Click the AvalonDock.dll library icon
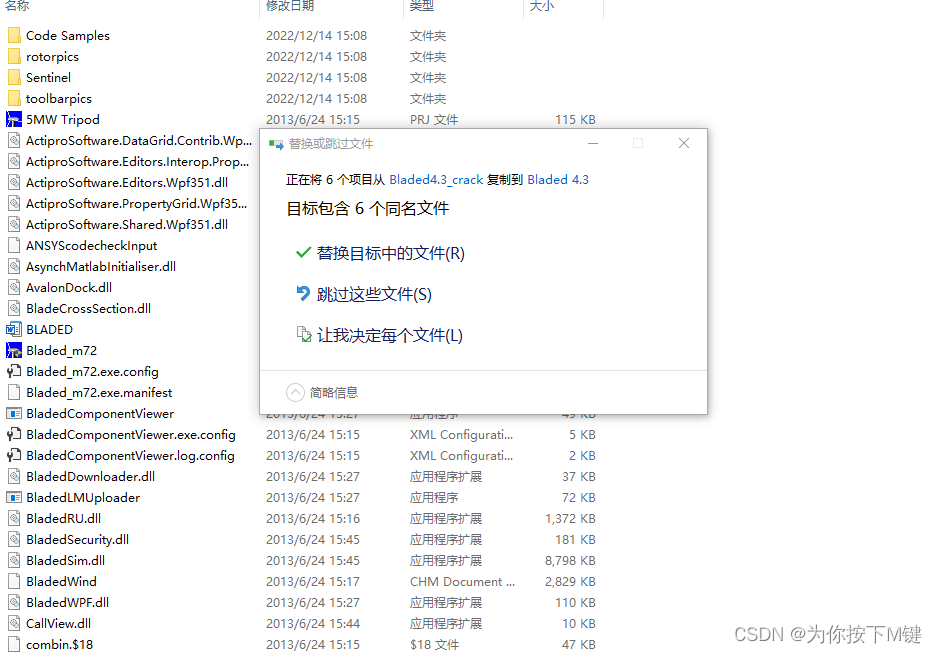This screenshot has height=653, width=937. 16,287
